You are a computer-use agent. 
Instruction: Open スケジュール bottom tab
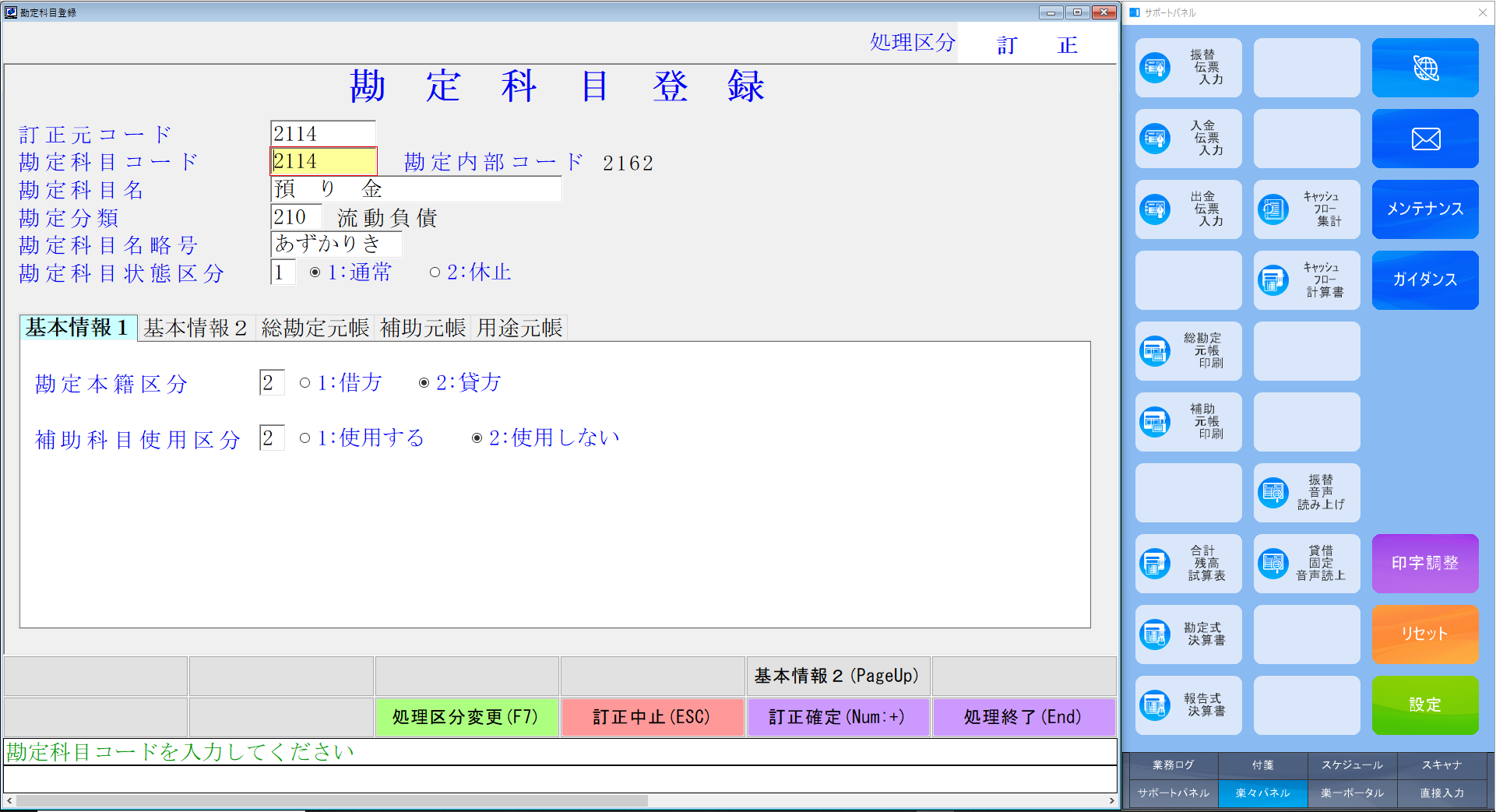[1353, 765]
